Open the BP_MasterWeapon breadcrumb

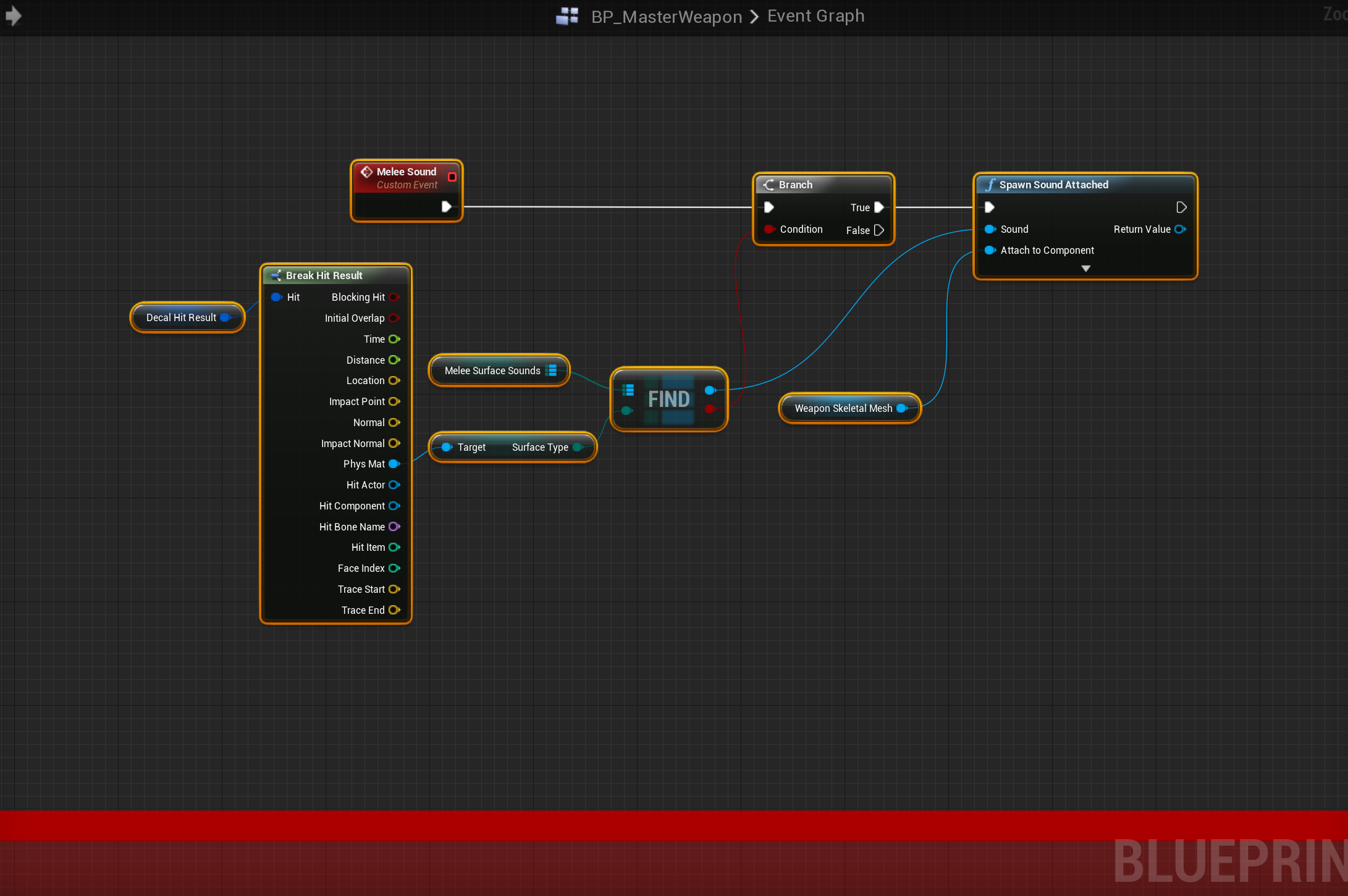coord(666,17)
